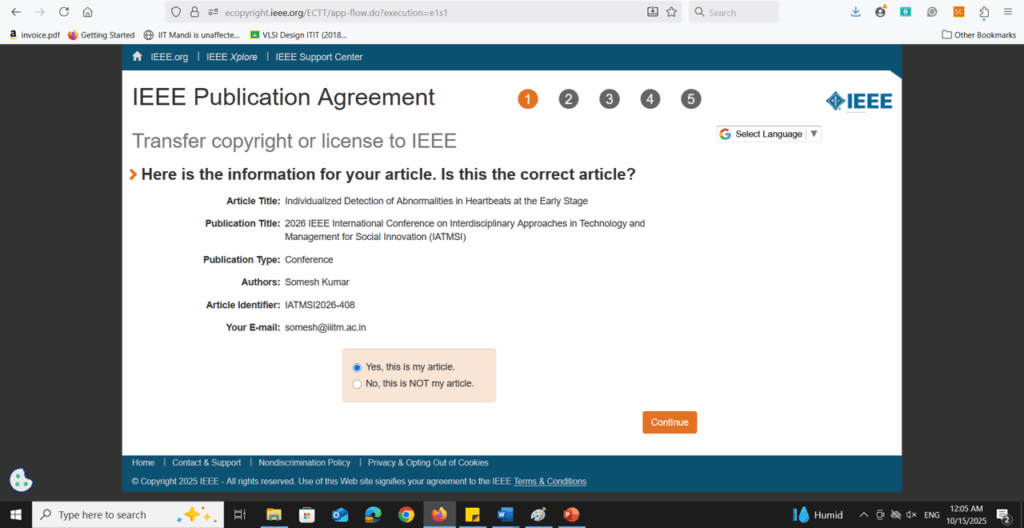
Task: Select 'No, this is NOT my article'
Action: click(x=357, y=384)
